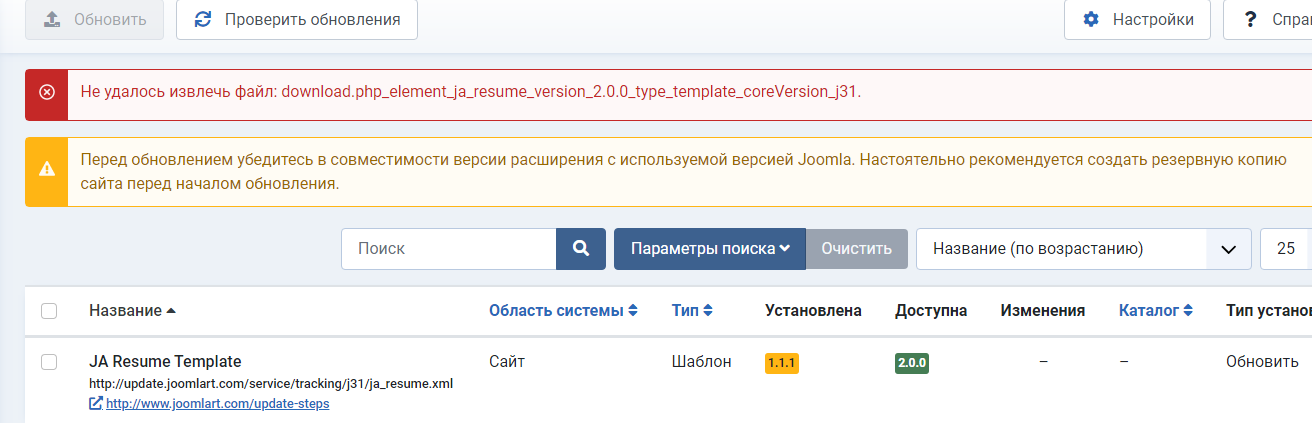The height and width of the screenshot is (423, 1312).
Task: Sort by Тип column header
Action: (x=692, y=311)
